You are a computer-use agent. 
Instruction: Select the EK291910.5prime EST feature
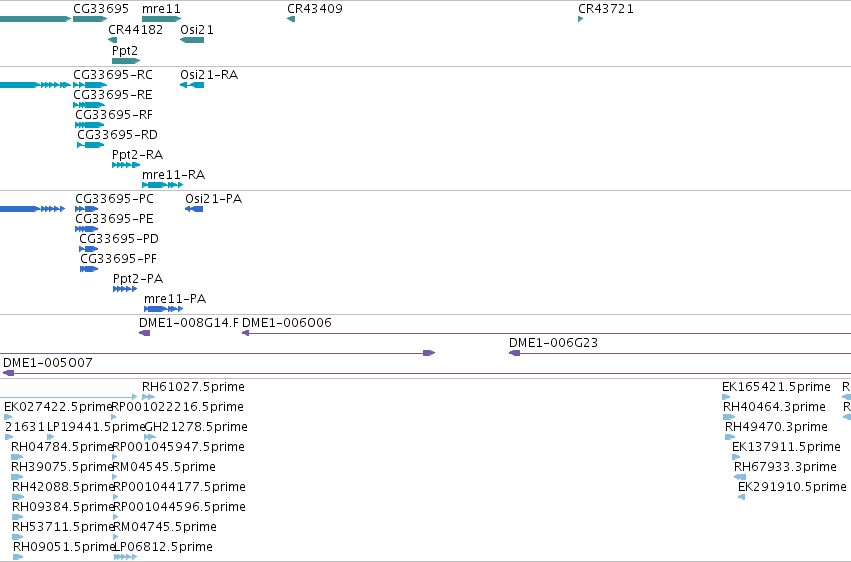point(741,497)
